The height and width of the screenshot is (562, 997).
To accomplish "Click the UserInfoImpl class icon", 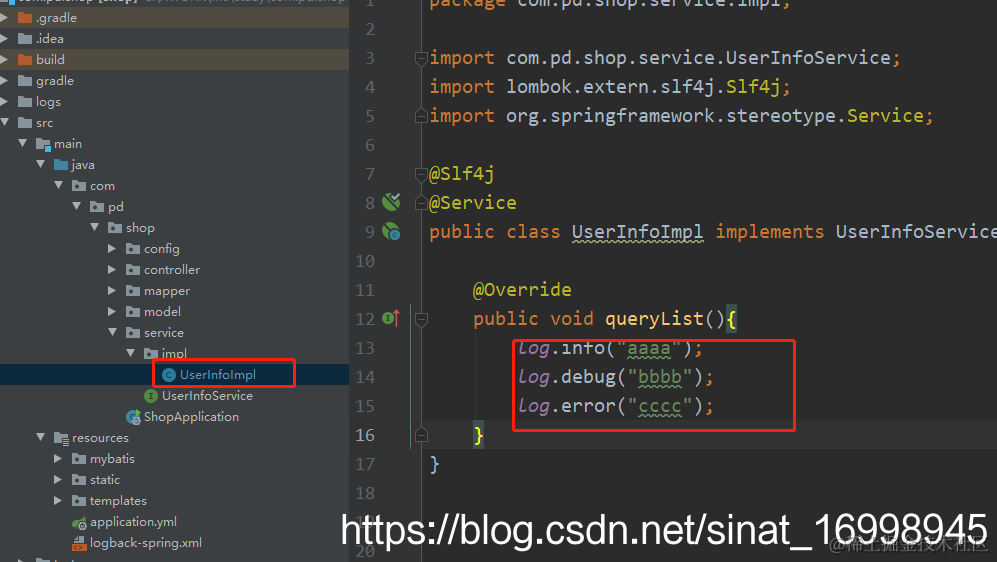I will [168, 375].
